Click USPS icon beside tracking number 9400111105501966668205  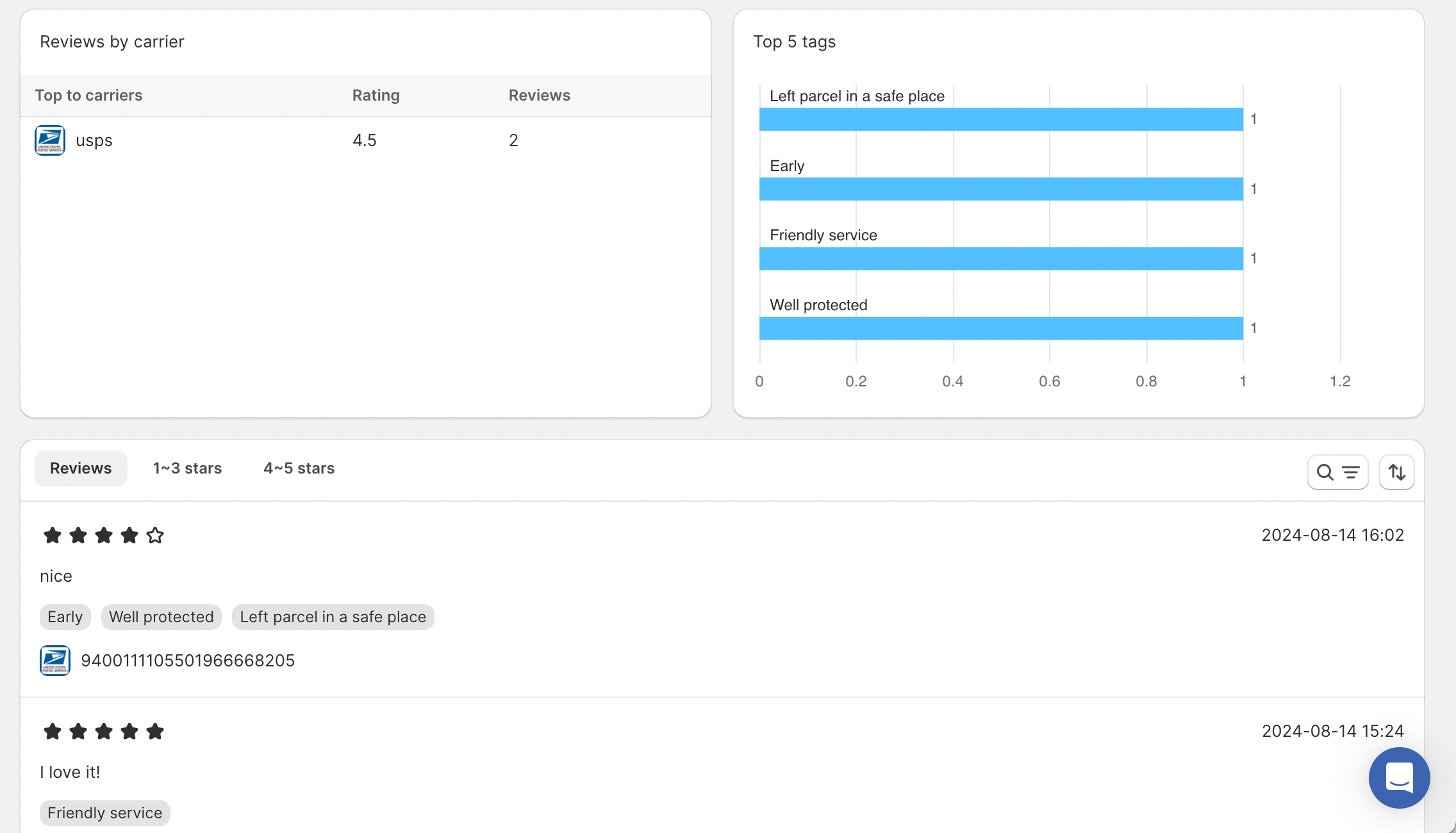point(55,661)
